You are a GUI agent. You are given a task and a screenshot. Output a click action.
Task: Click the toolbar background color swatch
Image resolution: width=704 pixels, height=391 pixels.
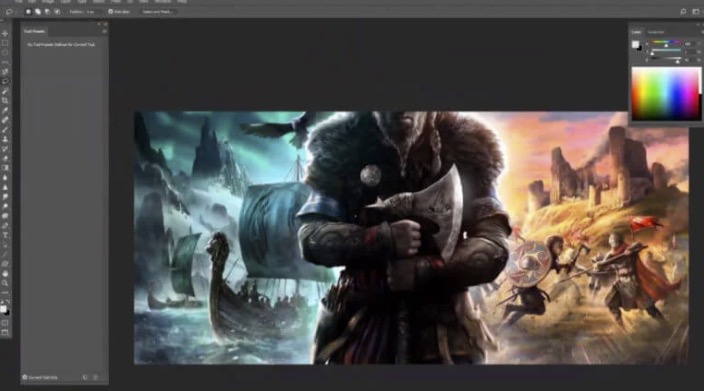7,312
